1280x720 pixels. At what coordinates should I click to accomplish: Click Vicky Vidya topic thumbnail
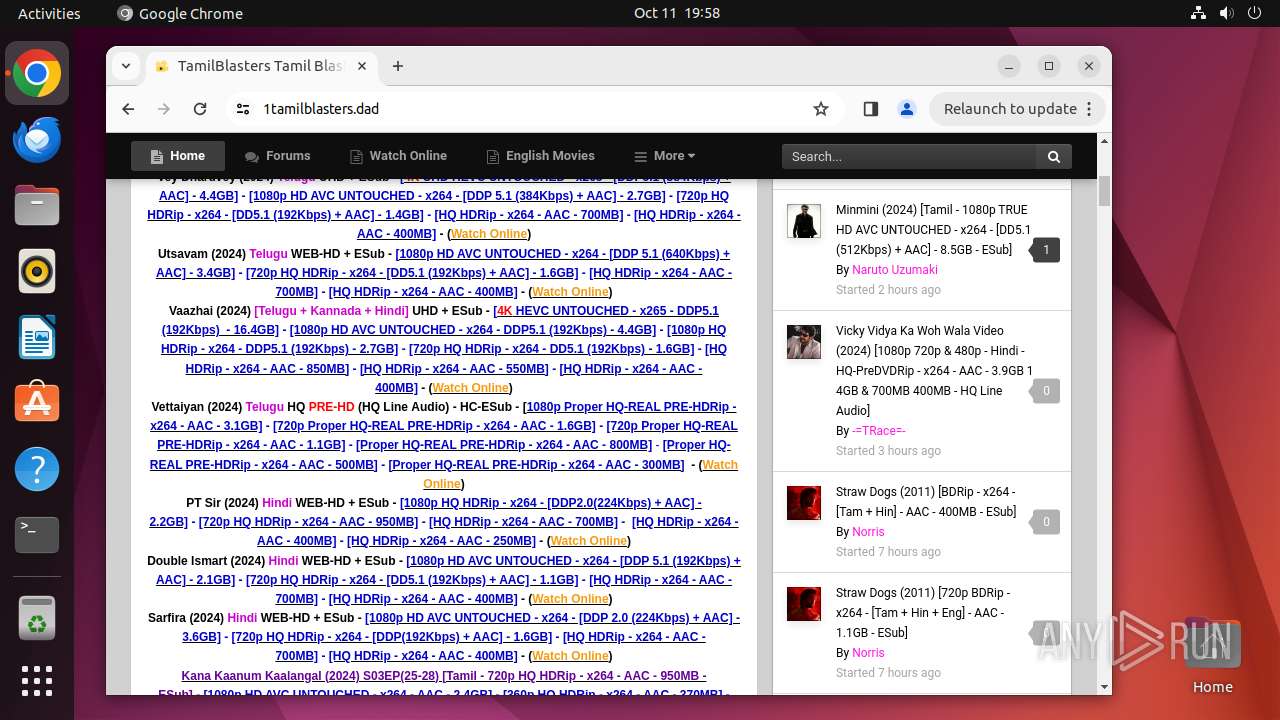pyautogui.click(x=803, y=342)
